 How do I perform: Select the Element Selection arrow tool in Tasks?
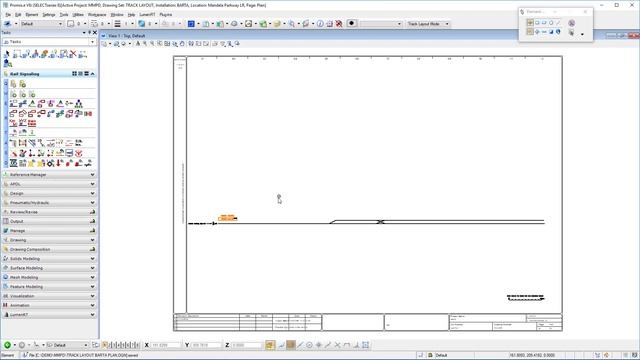pos(7,54)
